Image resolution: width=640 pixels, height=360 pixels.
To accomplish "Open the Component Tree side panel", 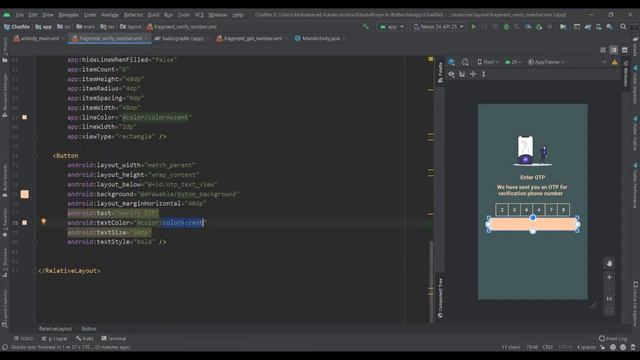I will pos(440,298).
